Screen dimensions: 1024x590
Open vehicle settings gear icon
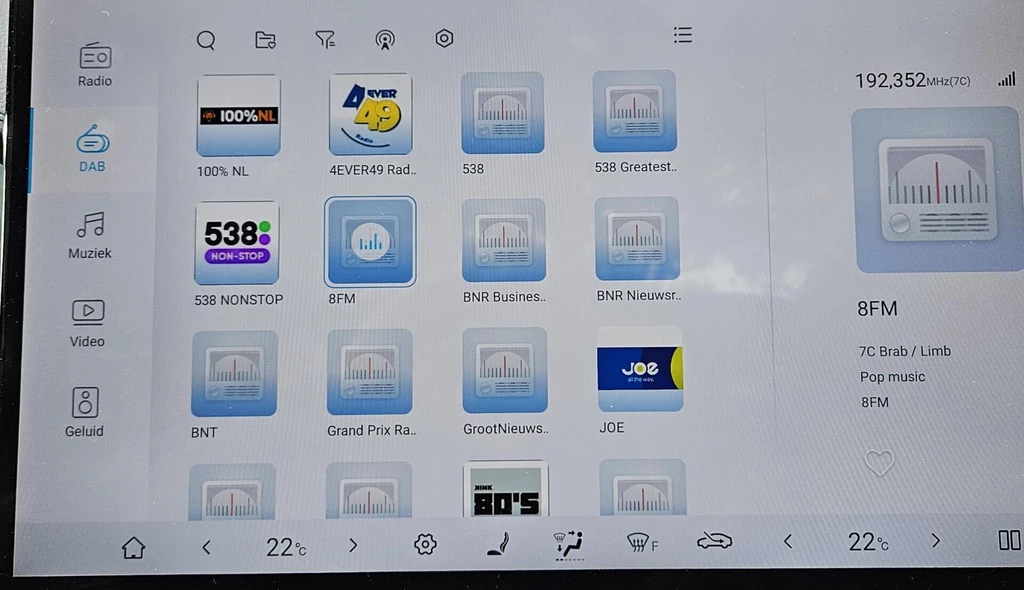tap(425, 544)
